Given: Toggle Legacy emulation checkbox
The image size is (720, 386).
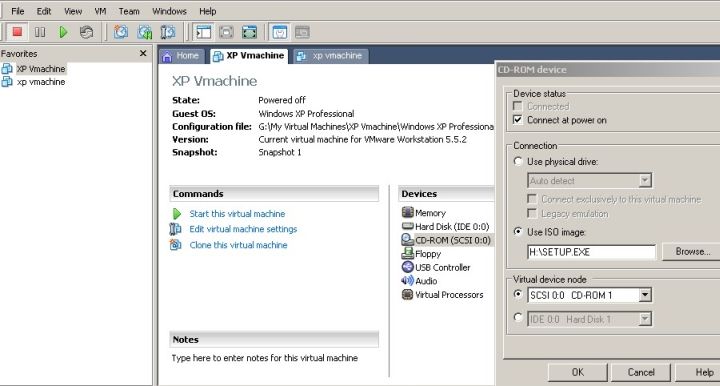Looking at the screenshot, I should click(532, 213).
